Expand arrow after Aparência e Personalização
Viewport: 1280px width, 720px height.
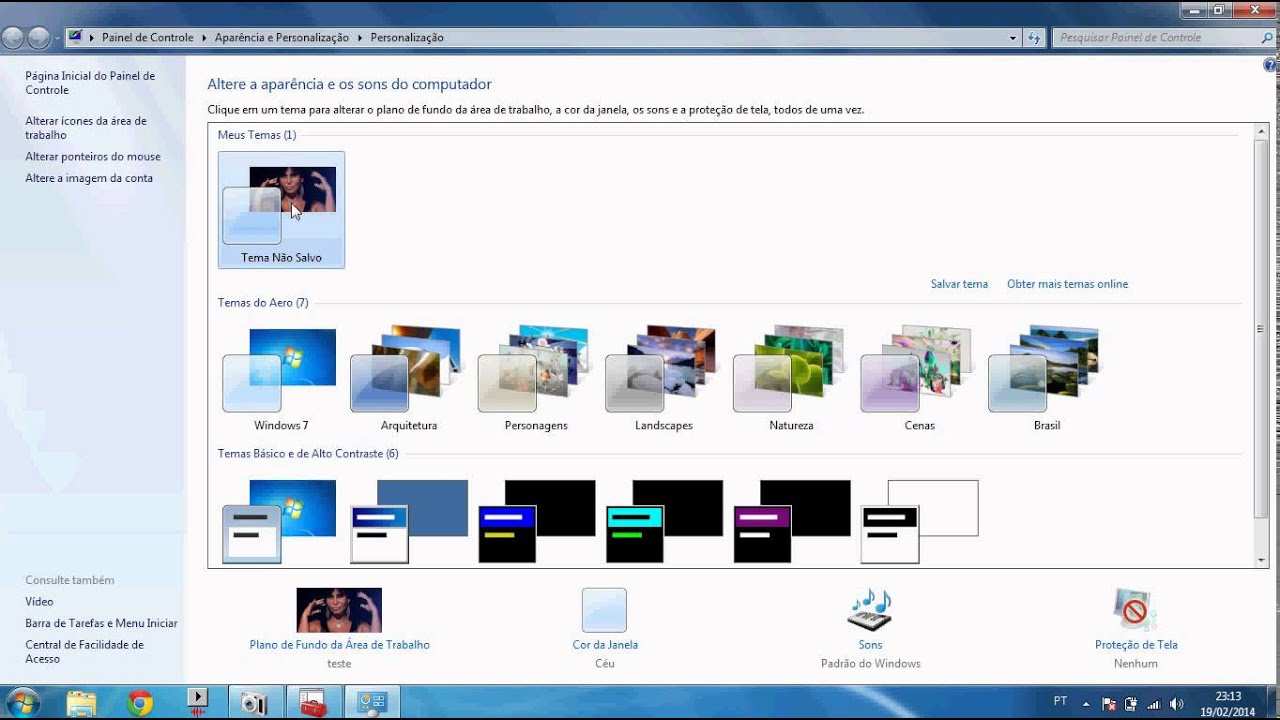coord(360,38)
